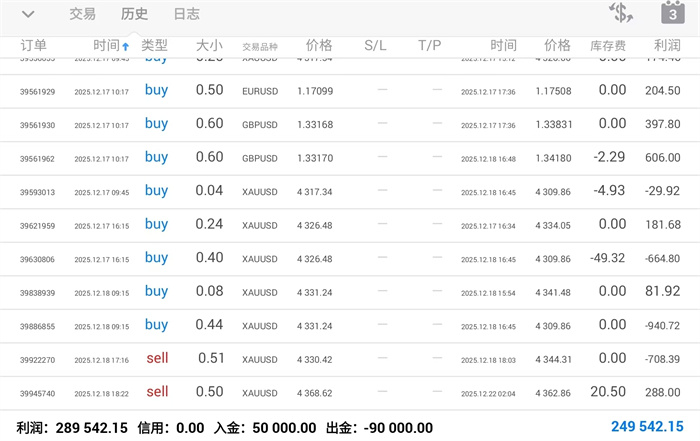Image resolution: width=700 pixels, height=441 pixels.
Task: Click the 大小 column header
Action: (209, 46)
